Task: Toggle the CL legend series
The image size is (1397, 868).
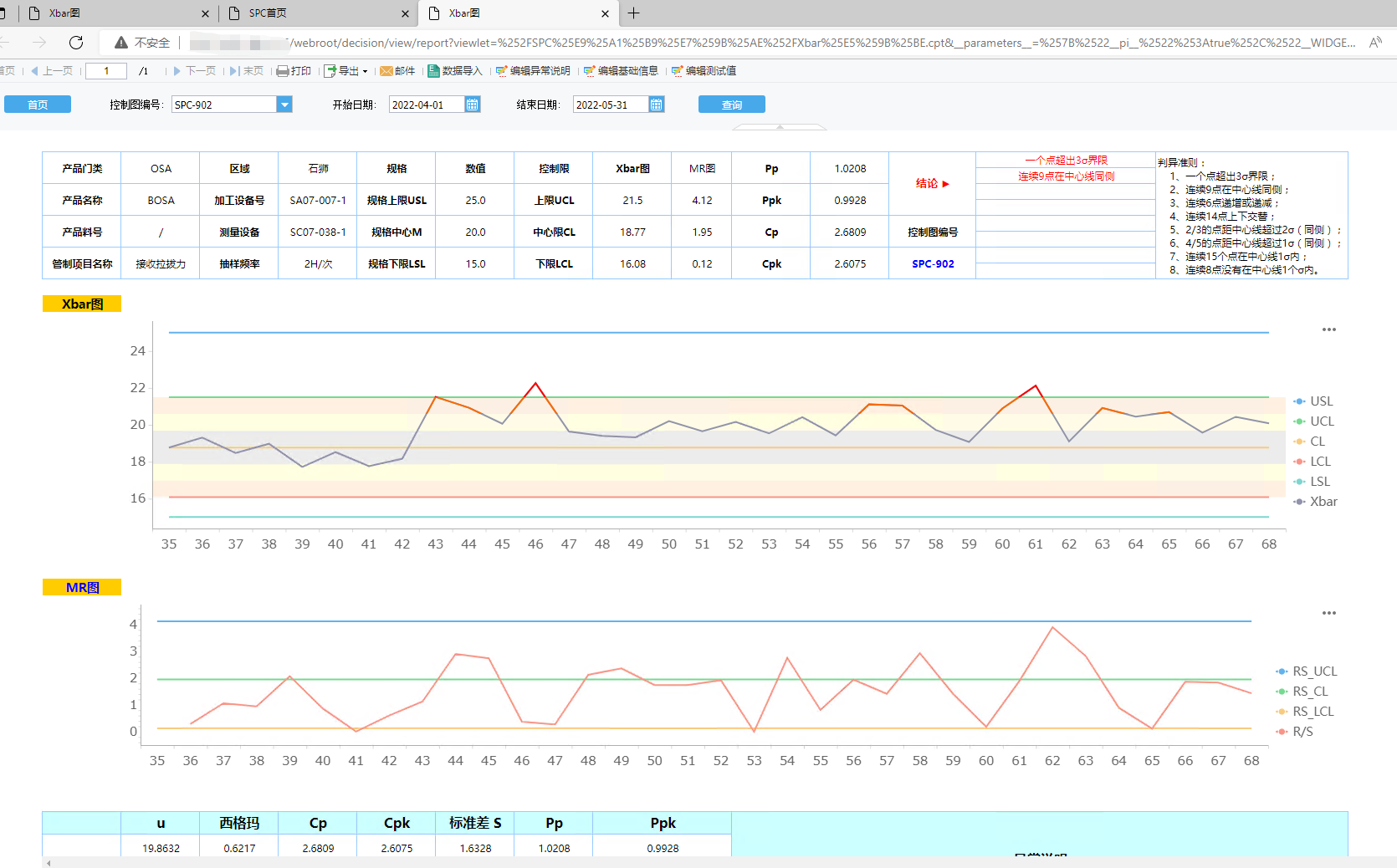Action: pos(1310,442)
